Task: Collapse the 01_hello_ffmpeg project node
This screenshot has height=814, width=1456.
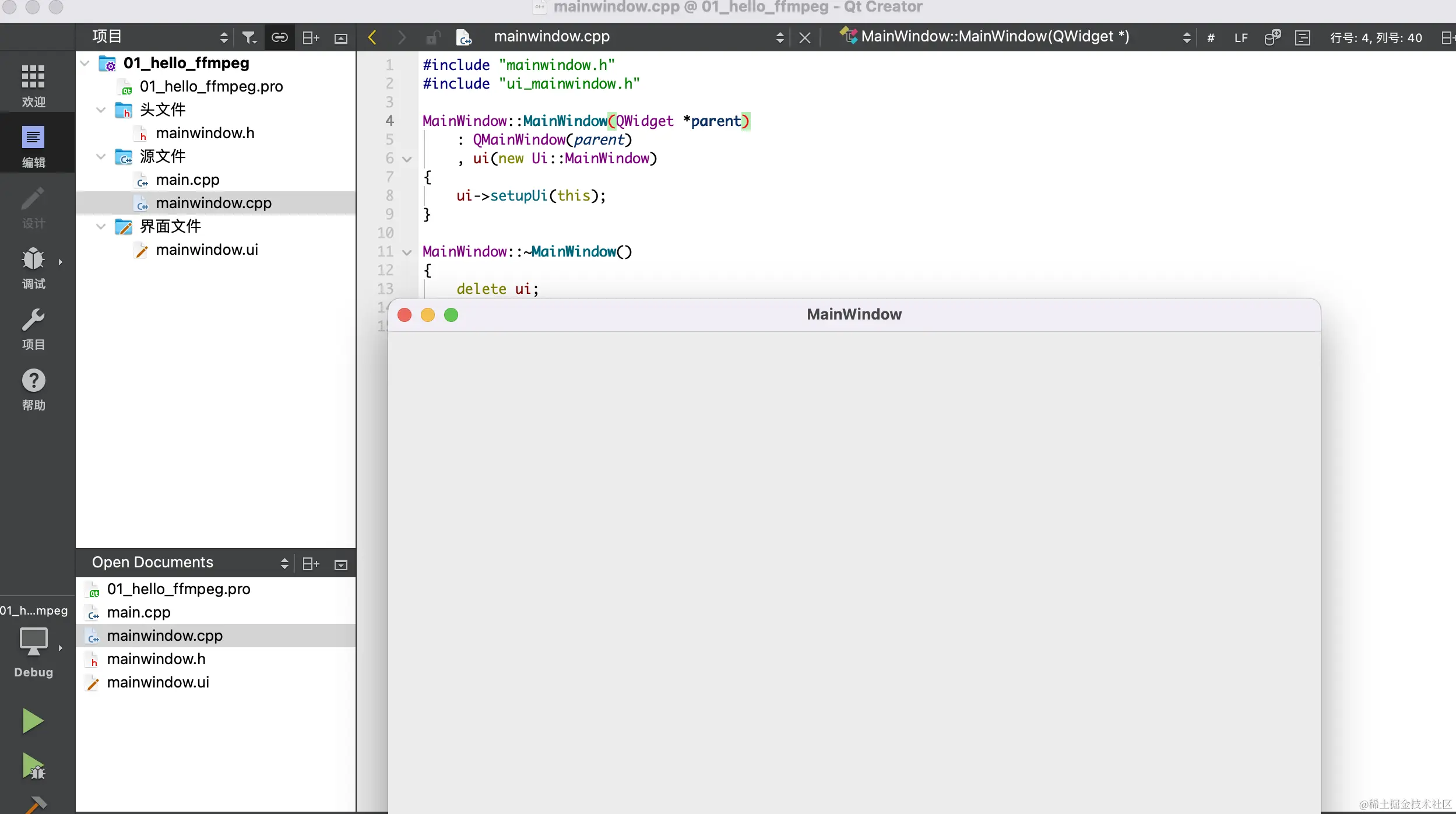Action: [85, 63]
